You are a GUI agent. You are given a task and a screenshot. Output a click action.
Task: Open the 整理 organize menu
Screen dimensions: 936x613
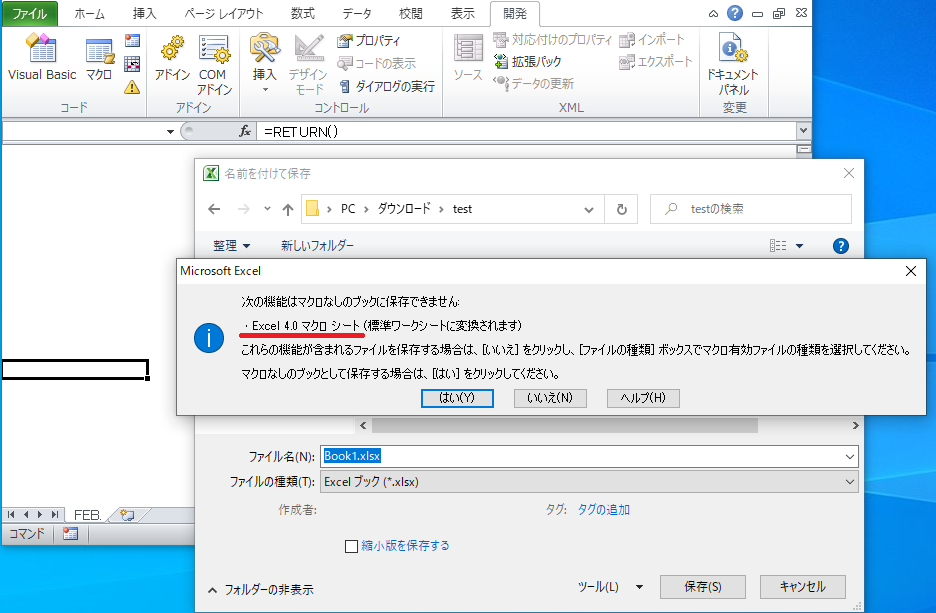point(231,245)
